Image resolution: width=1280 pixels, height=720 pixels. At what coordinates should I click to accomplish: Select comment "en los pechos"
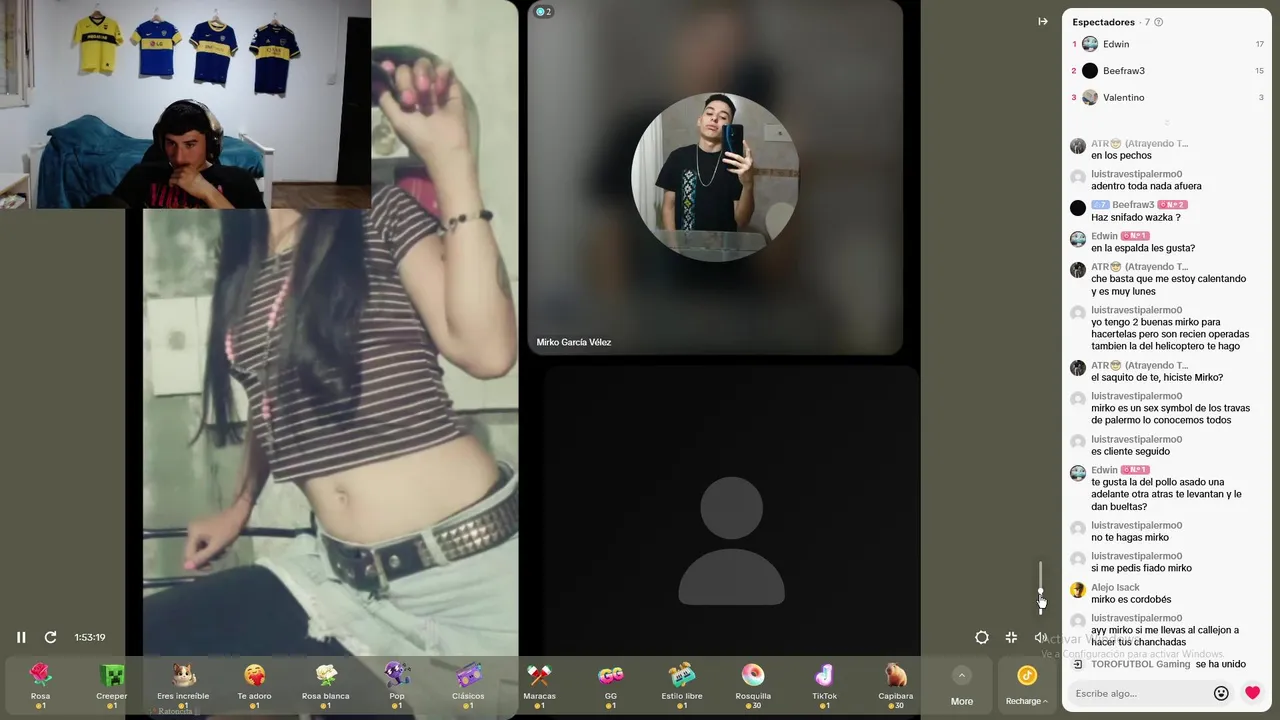click(x=1121, y=155)
